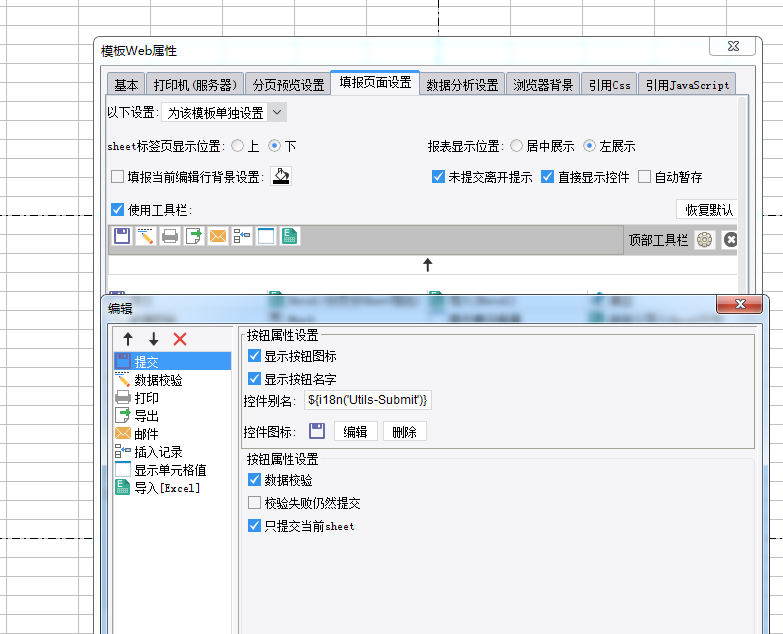The image size is (783, 634).
Task: Open row background paint bucket picker
Action: (x=281, y=176)
